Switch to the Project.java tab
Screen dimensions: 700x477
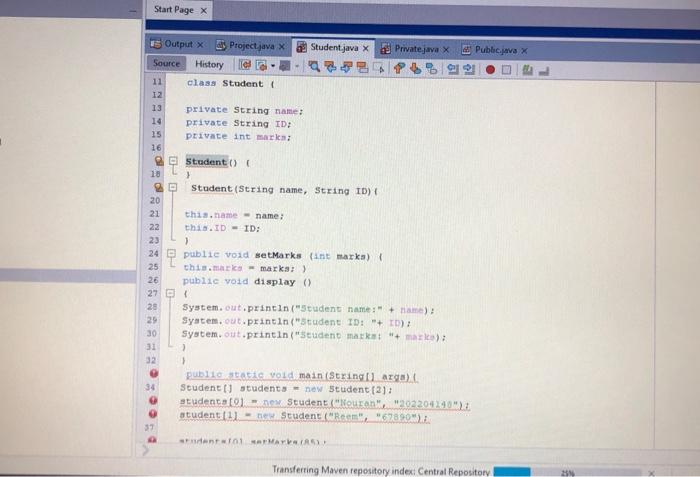(251, 46)
